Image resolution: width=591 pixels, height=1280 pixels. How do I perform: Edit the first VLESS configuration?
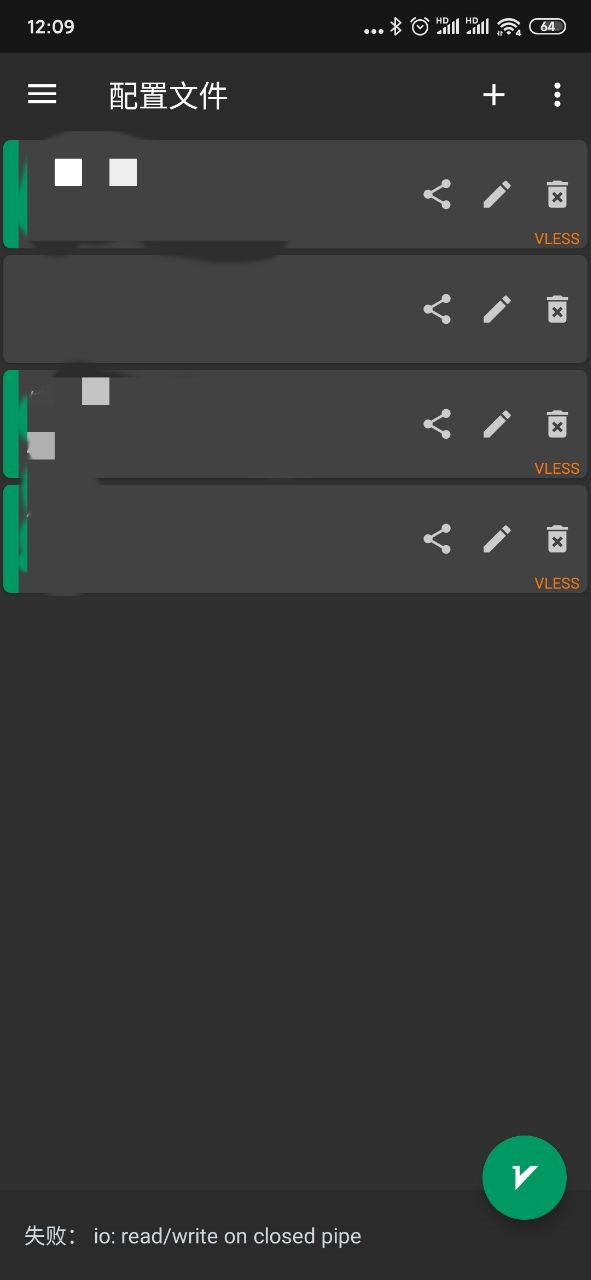pyautogui.click(x=497, y=194)
